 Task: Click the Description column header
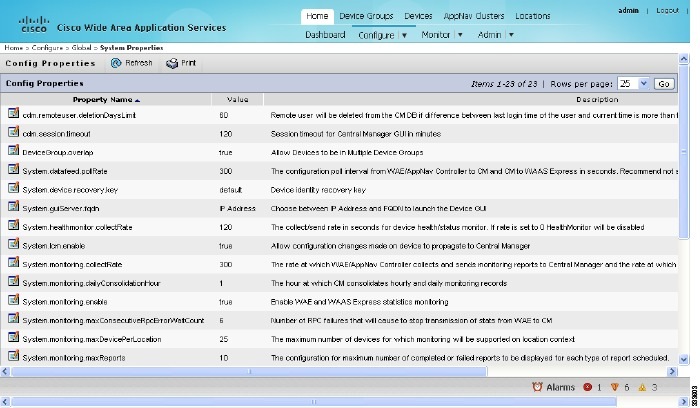(597, 100)
